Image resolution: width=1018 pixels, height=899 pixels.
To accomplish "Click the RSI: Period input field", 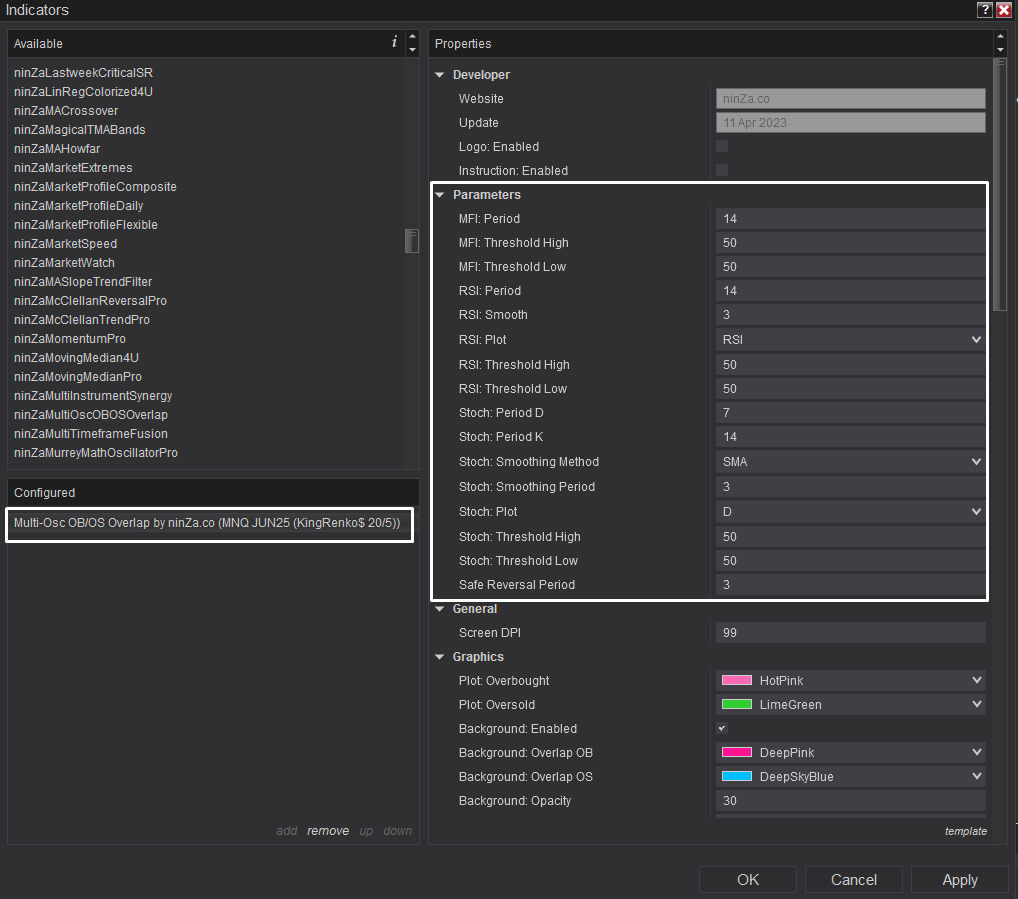I will pyautogui.click(x=850, y=291).
